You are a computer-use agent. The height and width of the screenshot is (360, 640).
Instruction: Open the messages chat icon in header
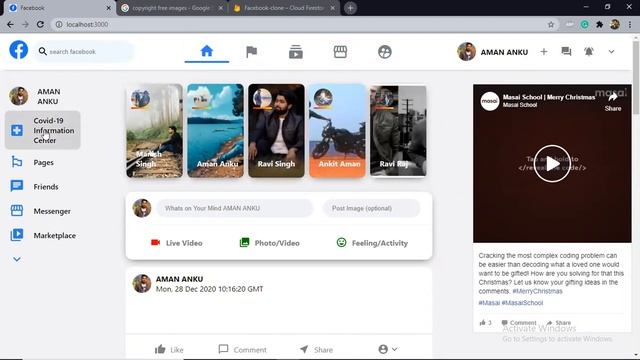pos(566,51)
